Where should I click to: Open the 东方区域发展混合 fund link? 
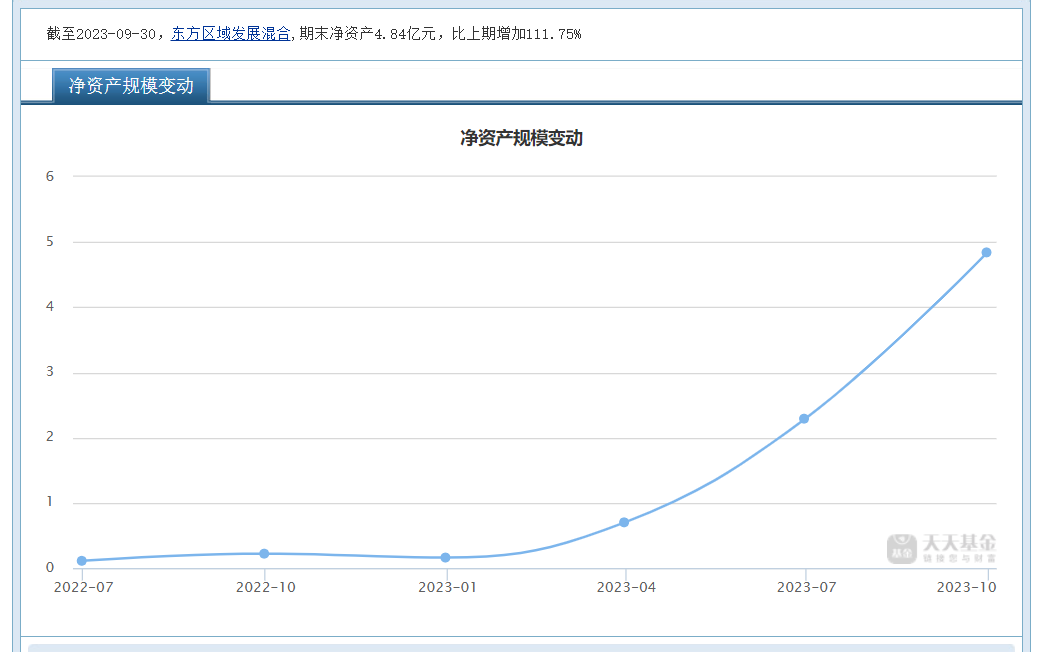pyautogui.click(x=230, y=34)
